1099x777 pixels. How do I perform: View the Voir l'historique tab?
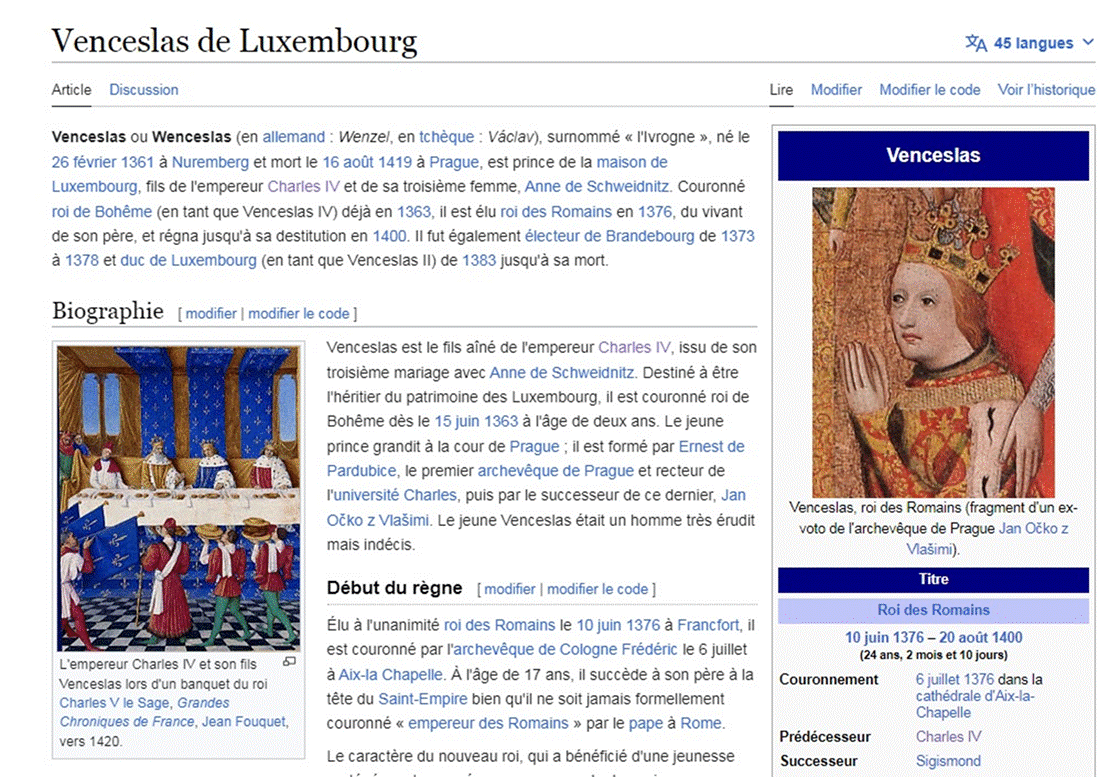pyautogui.click(x=1046, y=90)
